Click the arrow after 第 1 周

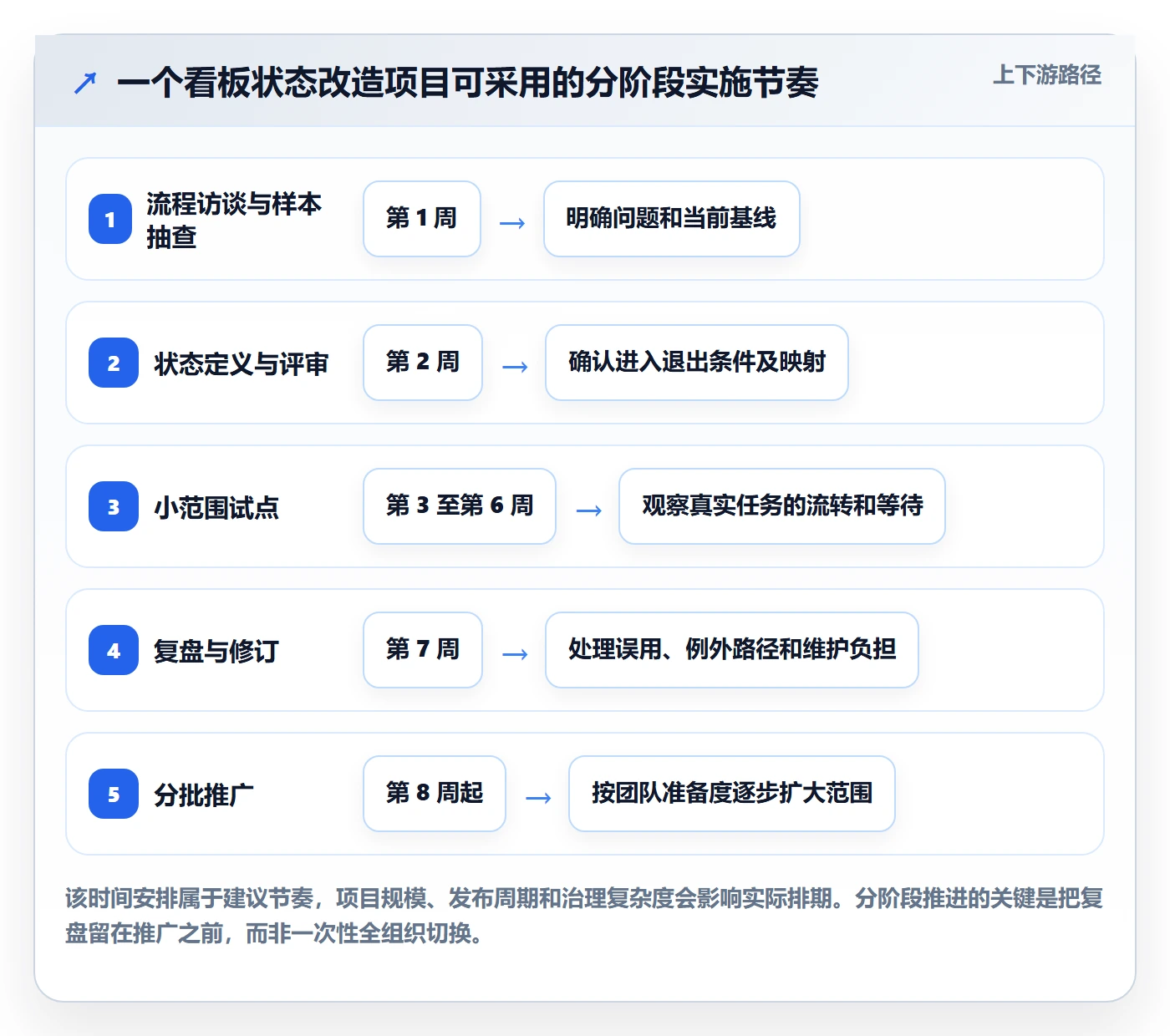click(x=512, y=223)
